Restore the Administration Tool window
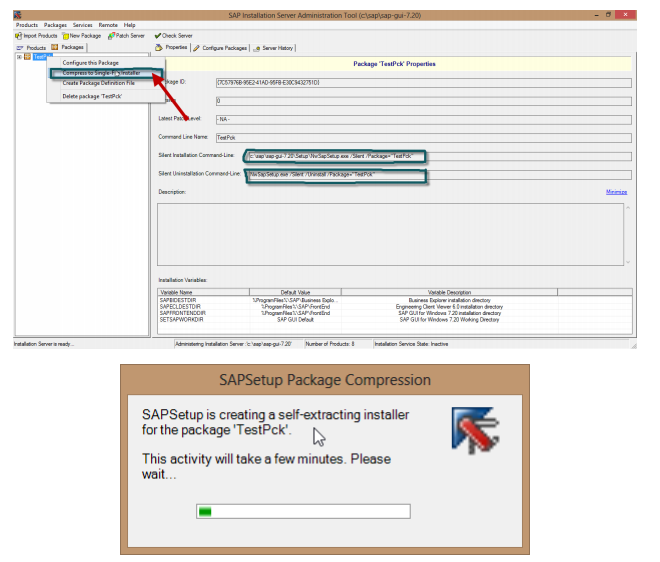 (x=608, y=15)
